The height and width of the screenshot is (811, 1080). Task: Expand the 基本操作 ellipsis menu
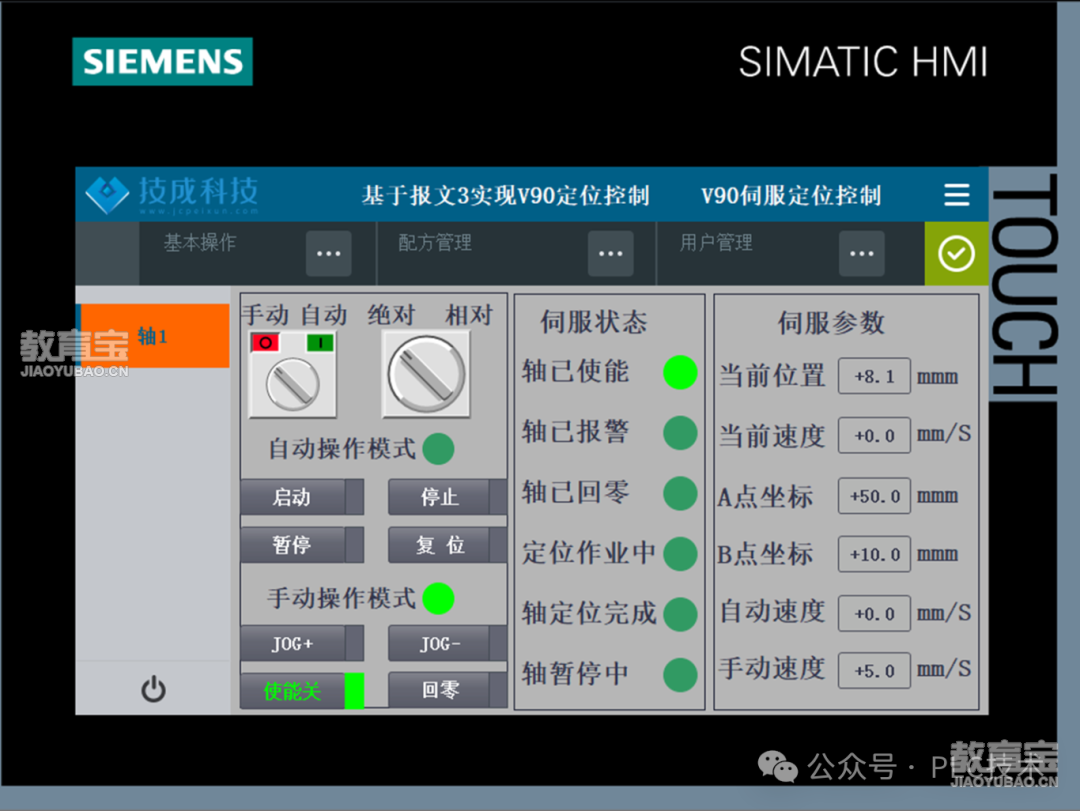coord(328,254)
